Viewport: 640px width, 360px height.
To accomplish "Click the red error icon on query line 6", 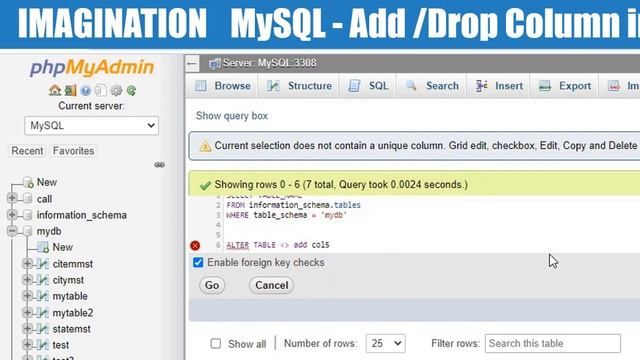I will (x=195, y=245).
